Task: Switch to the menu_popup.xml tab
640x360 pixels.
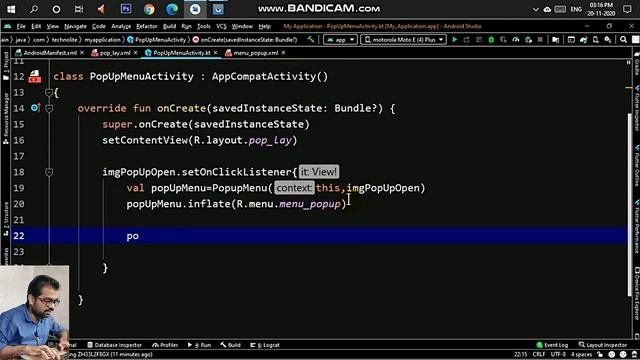Action: 256,53
